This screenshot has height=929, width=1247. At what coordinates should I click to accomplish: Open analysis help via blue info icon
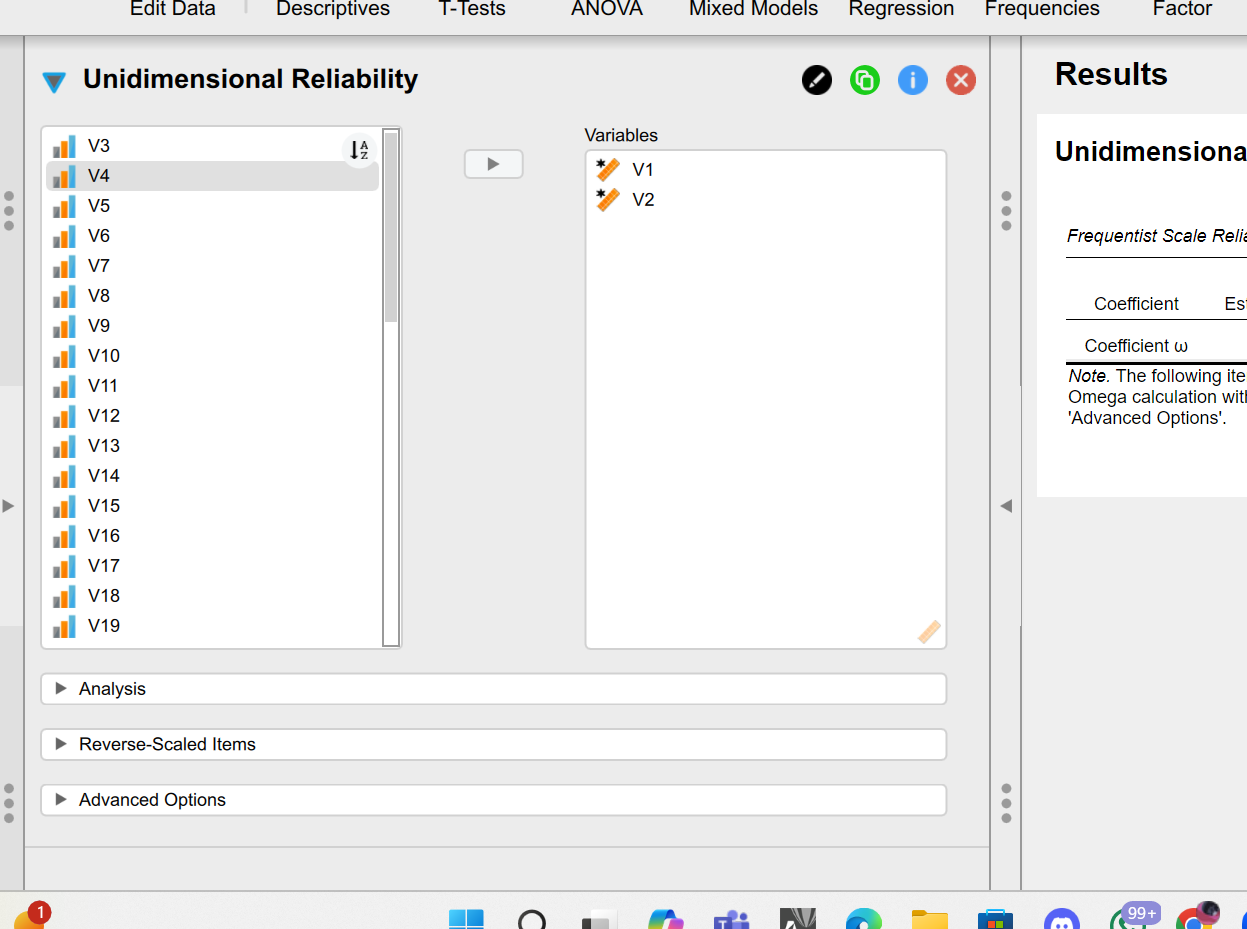(913, 80)
